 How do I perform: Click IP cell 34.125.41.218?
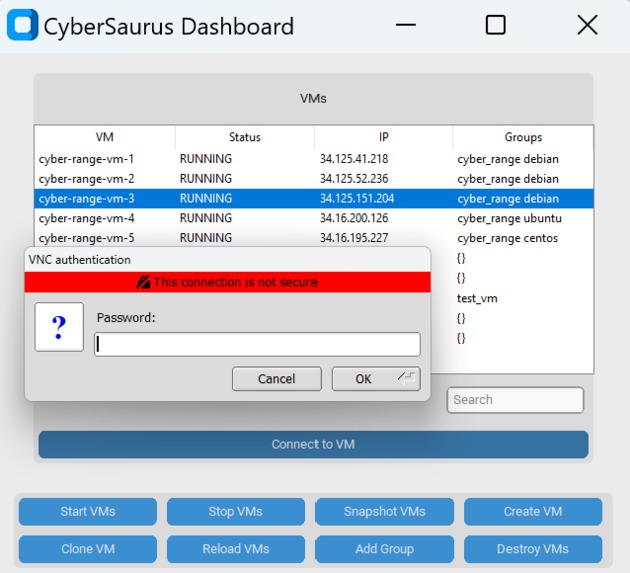(354, 159)
